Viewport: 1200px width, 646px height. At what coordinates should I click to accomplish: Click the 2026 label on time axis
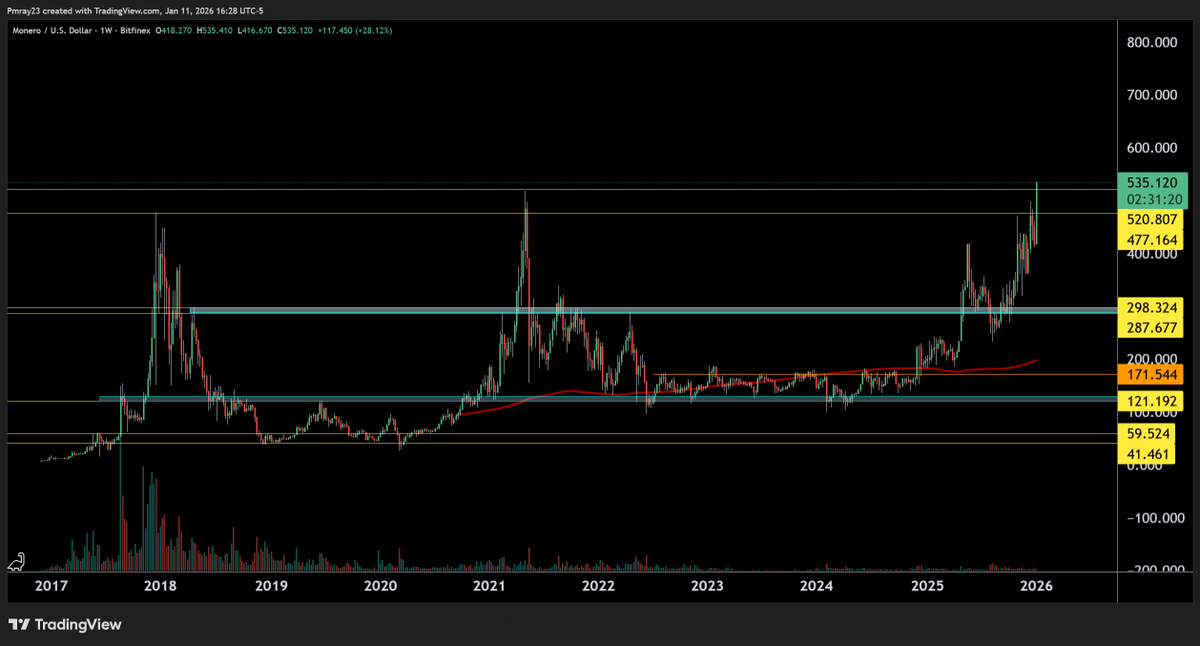tap(1034, 586)
